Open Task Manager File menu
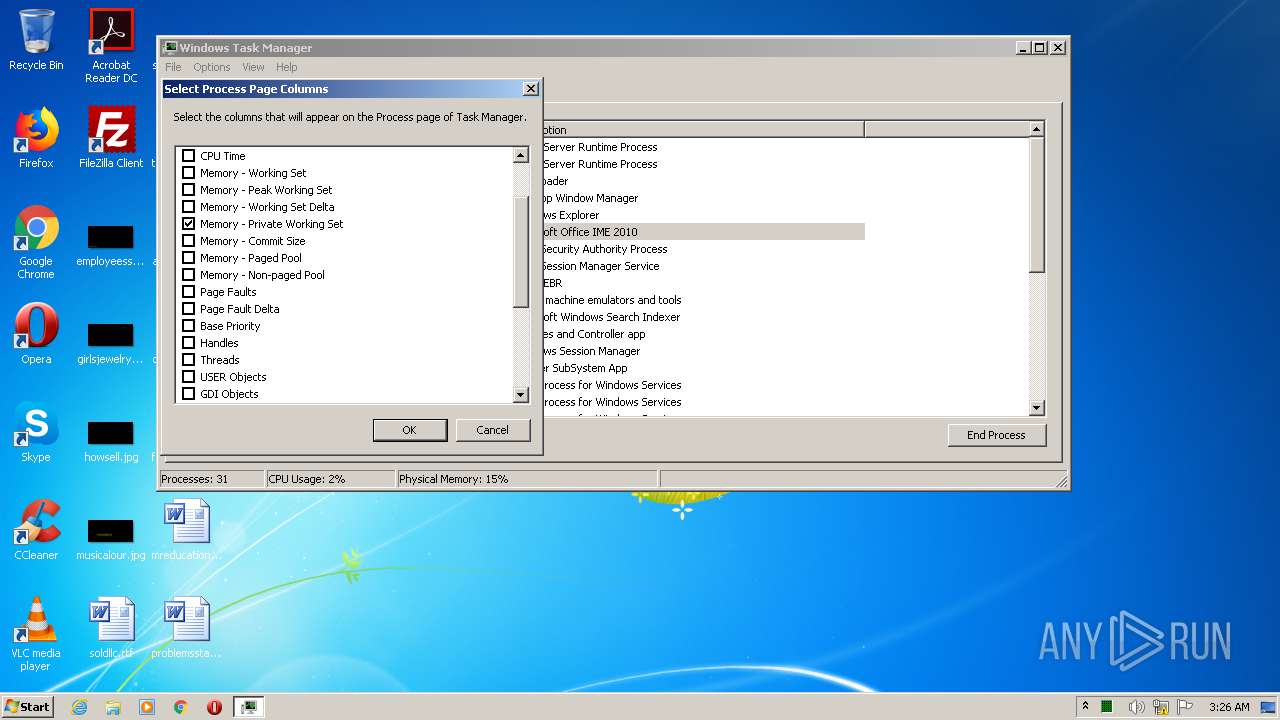Viewport: 1280px width, 720px height. point(173,67)
